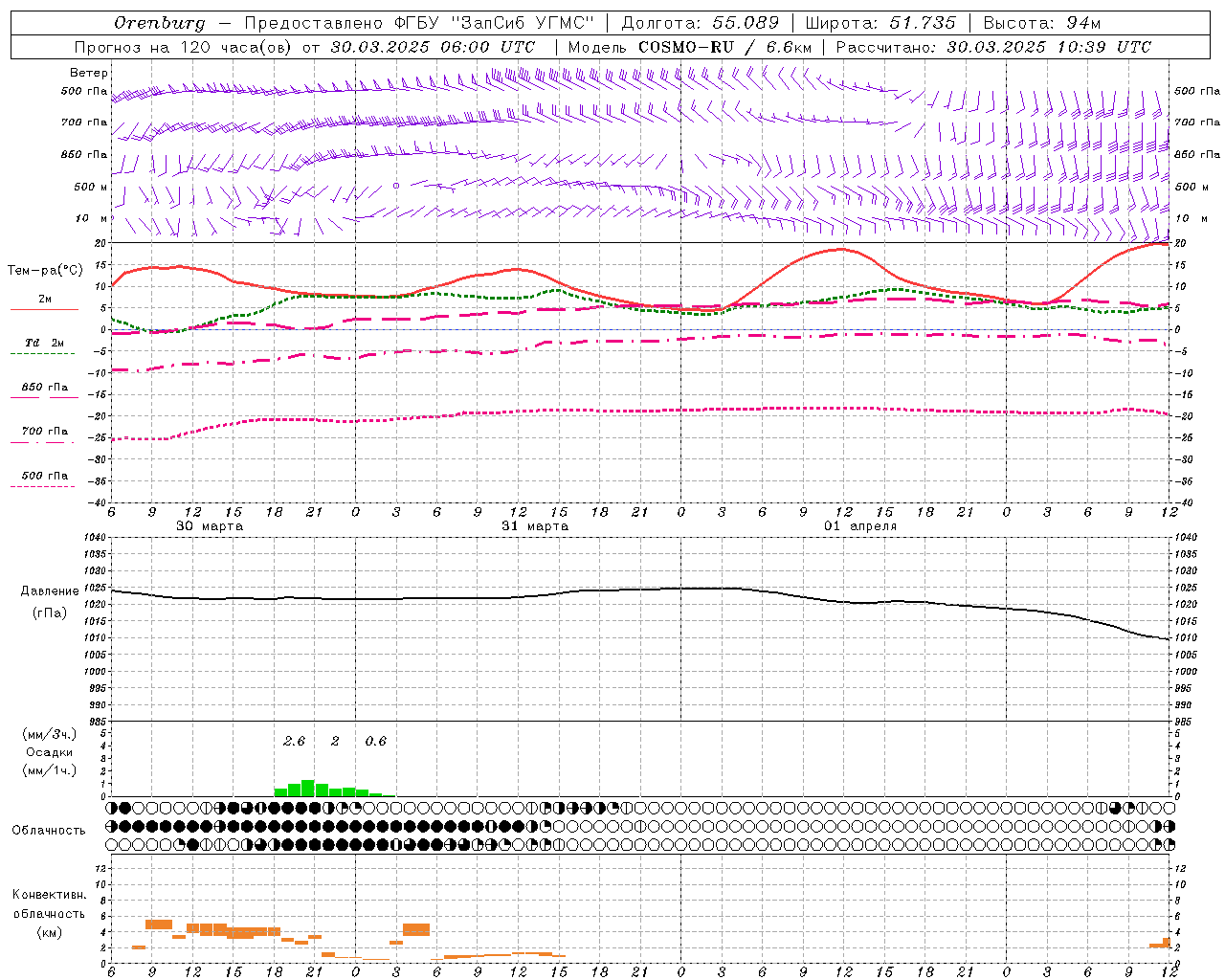Click the 'Ветер' wind panel label
This screenshot has width=1225, height=980.
click(89, 73)
